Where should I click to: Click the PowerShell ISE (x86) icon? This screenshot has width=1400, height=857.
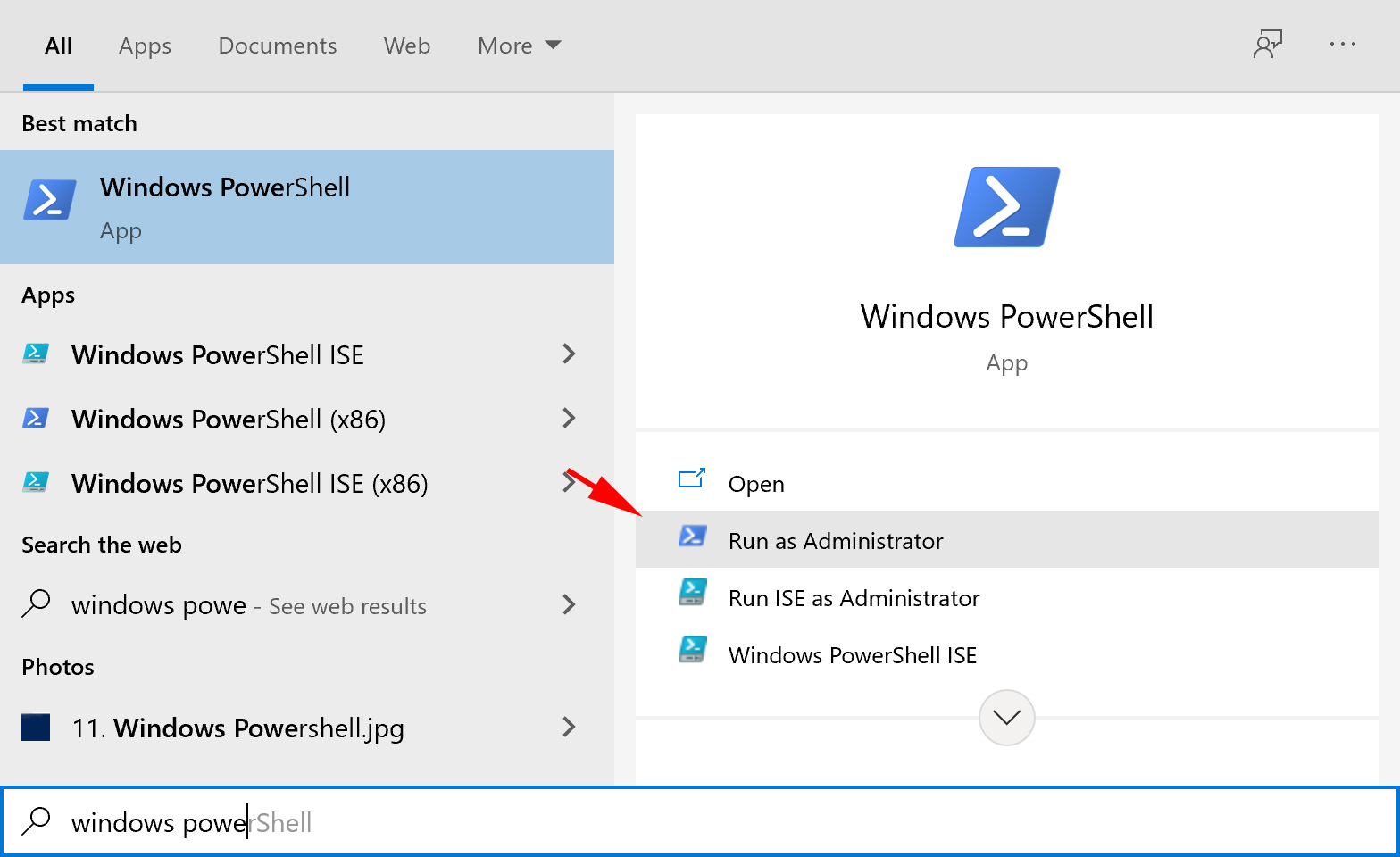(36, 482)
